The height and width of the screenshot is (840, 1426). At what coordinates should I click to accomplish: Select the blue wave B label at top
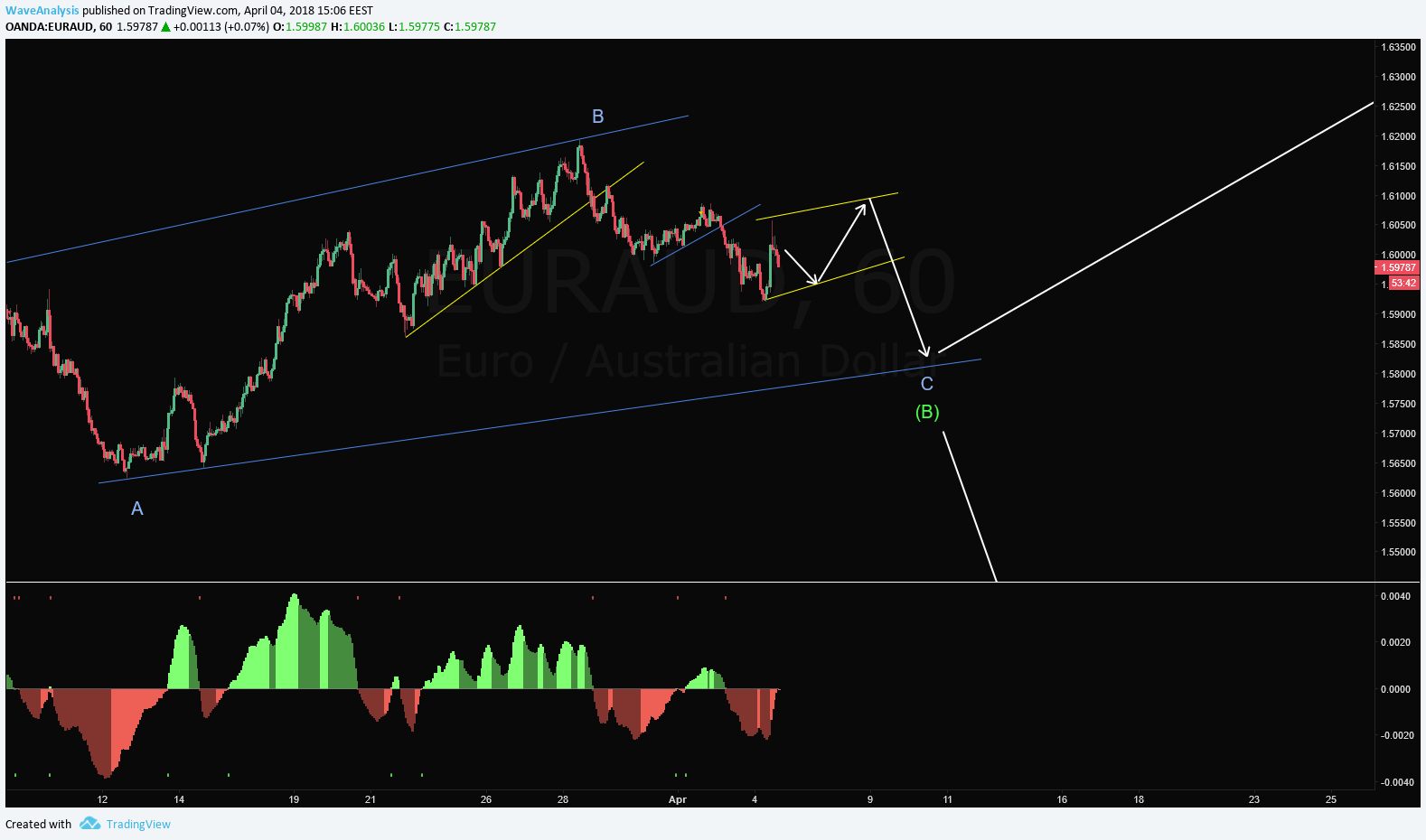[x=597, y=117]
